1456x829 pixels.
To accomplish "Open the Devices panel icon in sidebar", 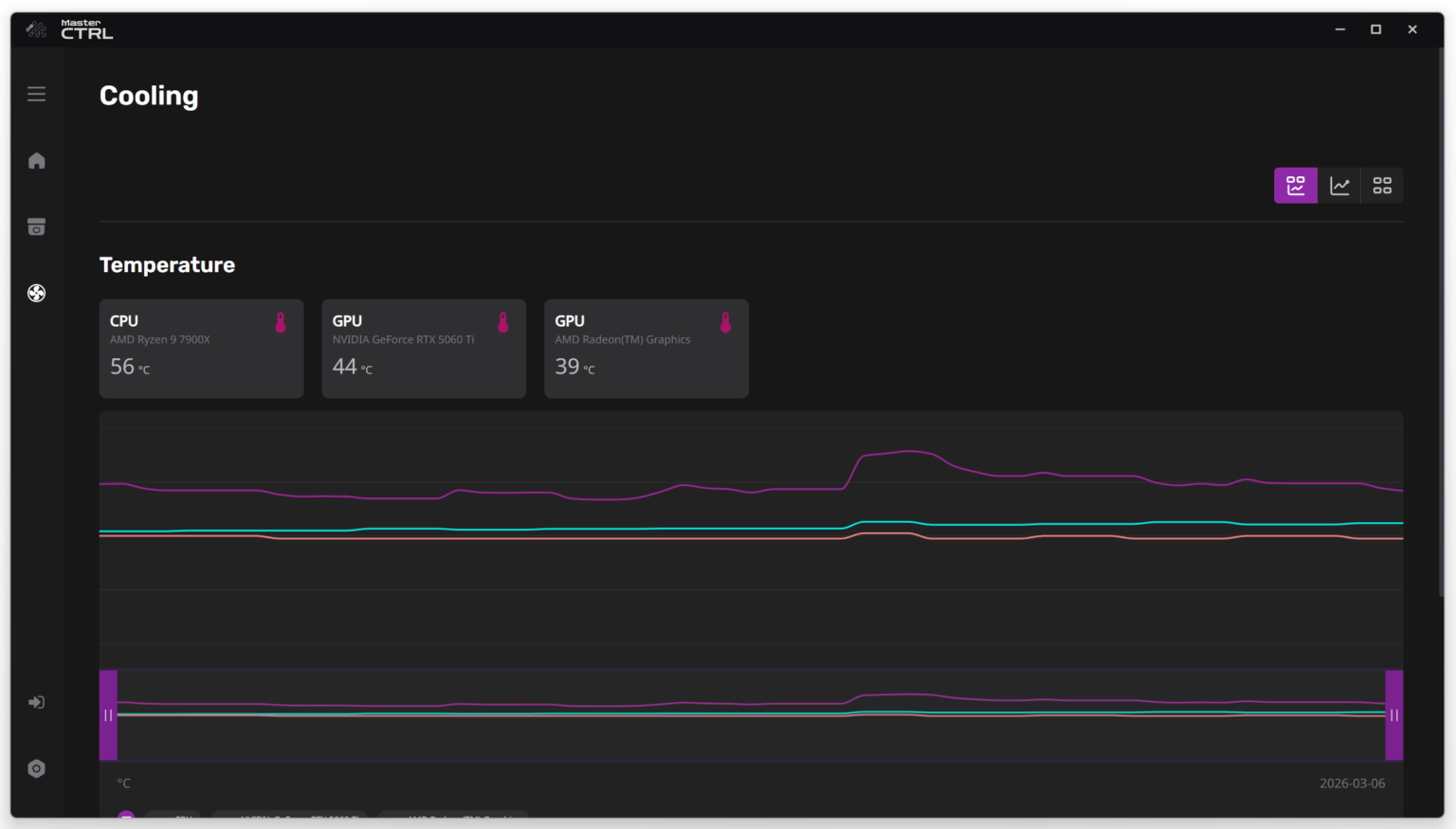I will click(x=36, y=227).
